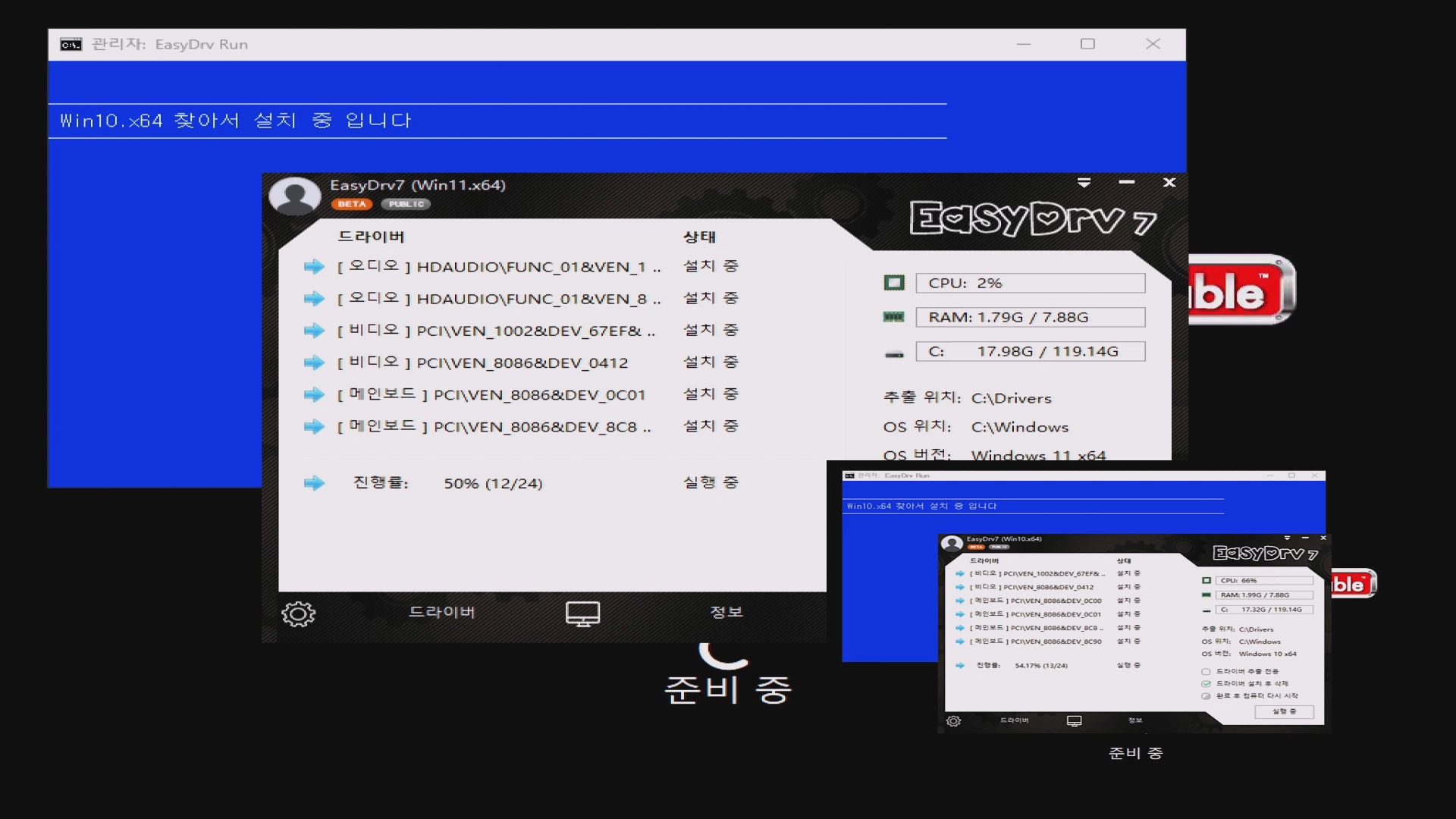
Task: Minimize the large EasyDrv Run console window
Action: click(x=1024, y=45)
